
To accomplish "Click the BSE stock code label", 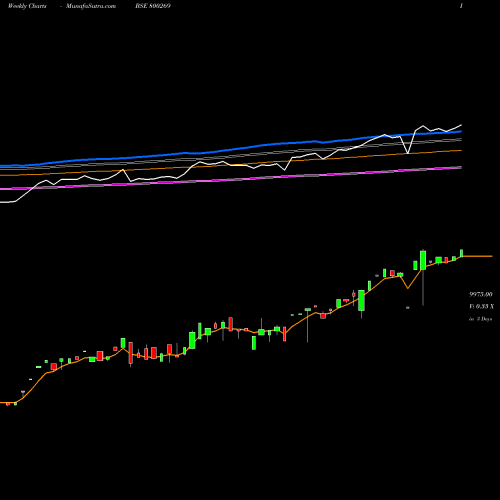I will click(x=153, y=6).
